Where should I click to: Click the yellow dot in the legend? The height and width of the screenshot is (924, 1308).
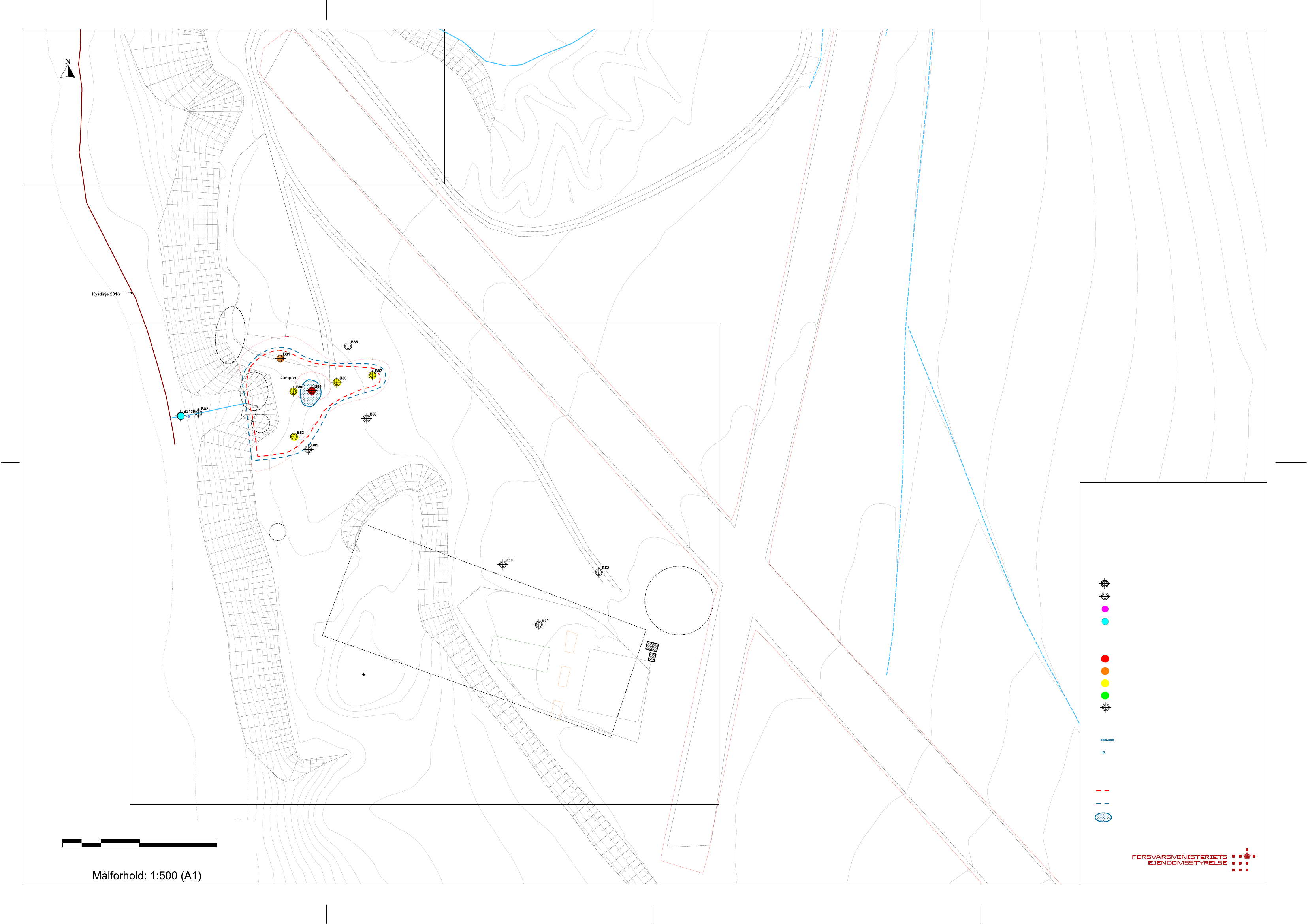[1105, 683]
